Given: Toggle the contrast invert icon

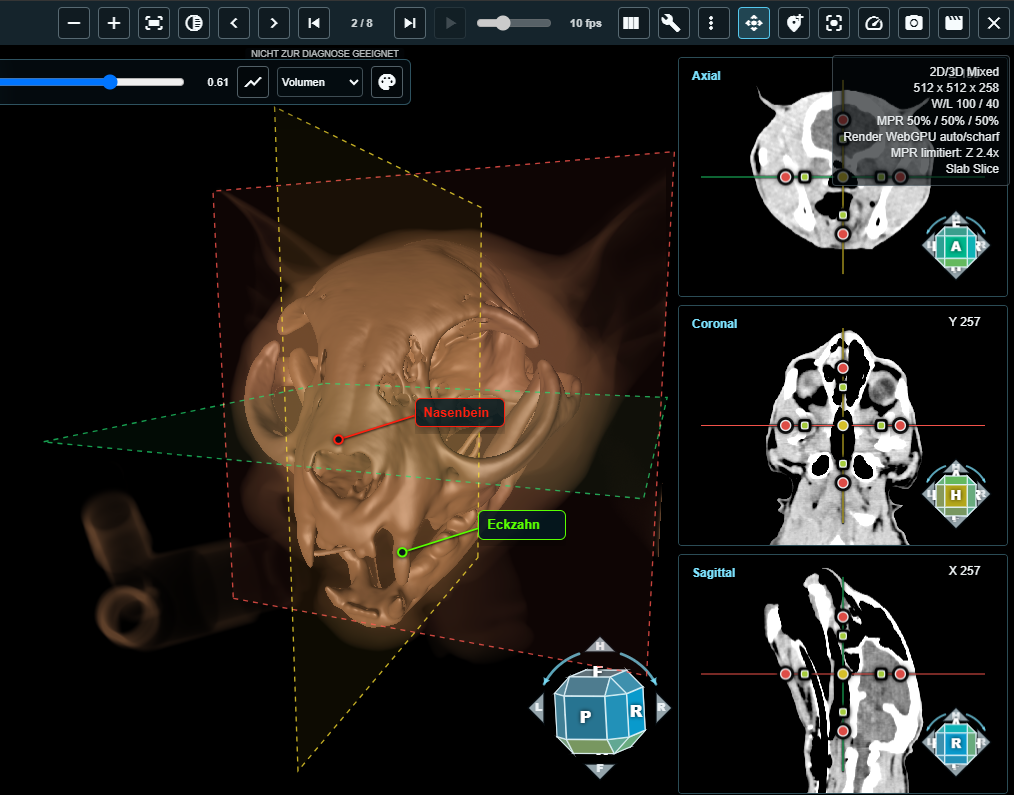Looking at the screenshot, I should click(194, 23).
